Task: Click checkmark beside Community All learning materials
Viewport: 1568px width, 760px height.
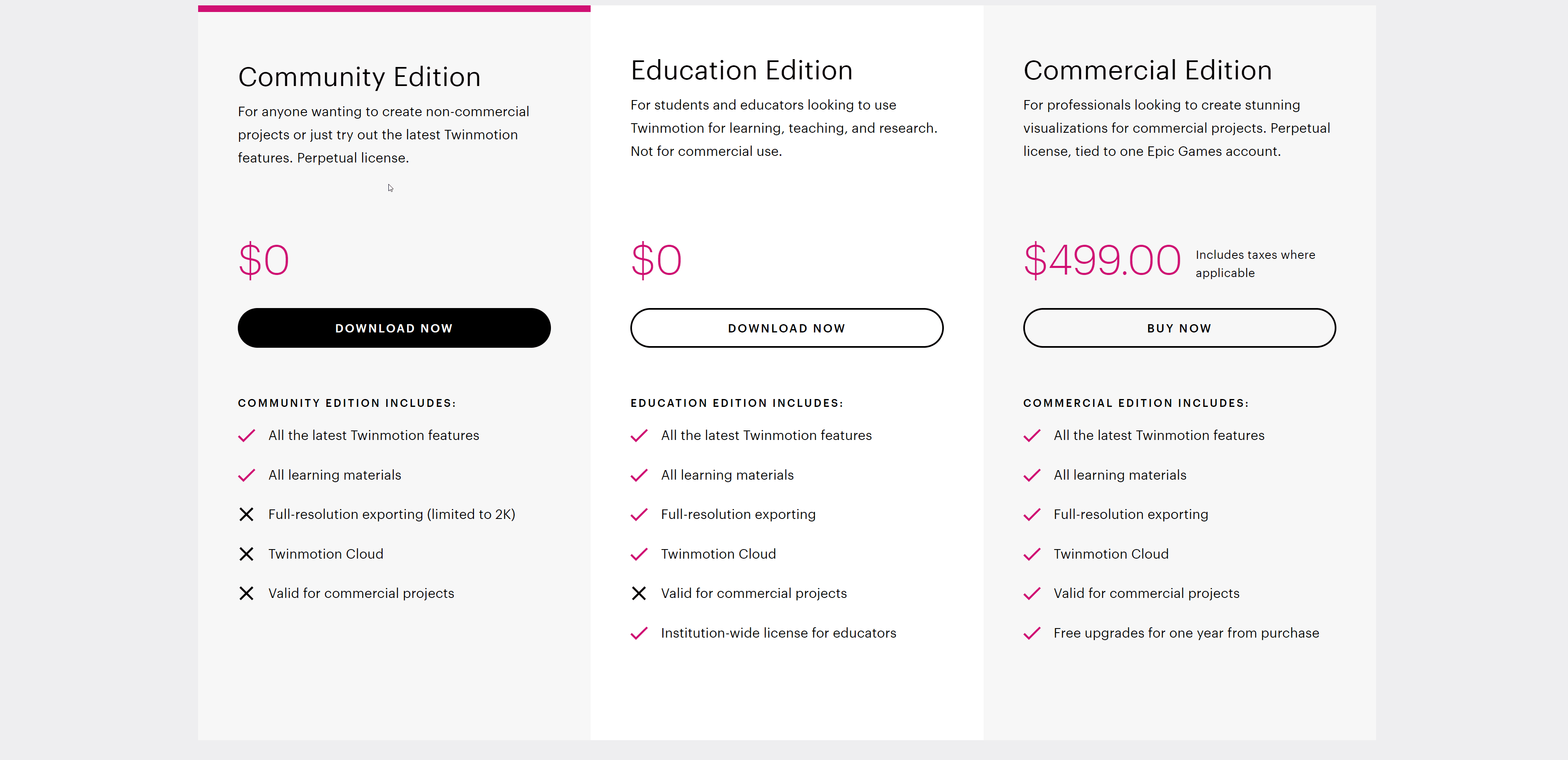Action: point(247,475)
